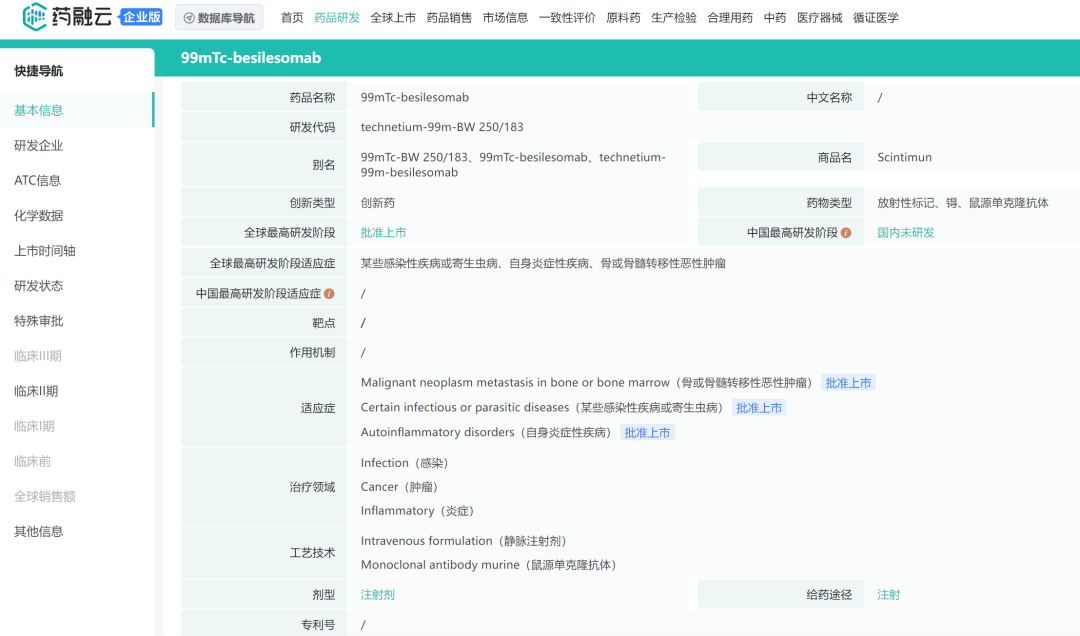Open the 批准上市 link for 全球最高研发阶段
Screen dimensions: 1080x636
tap(384, 232)
